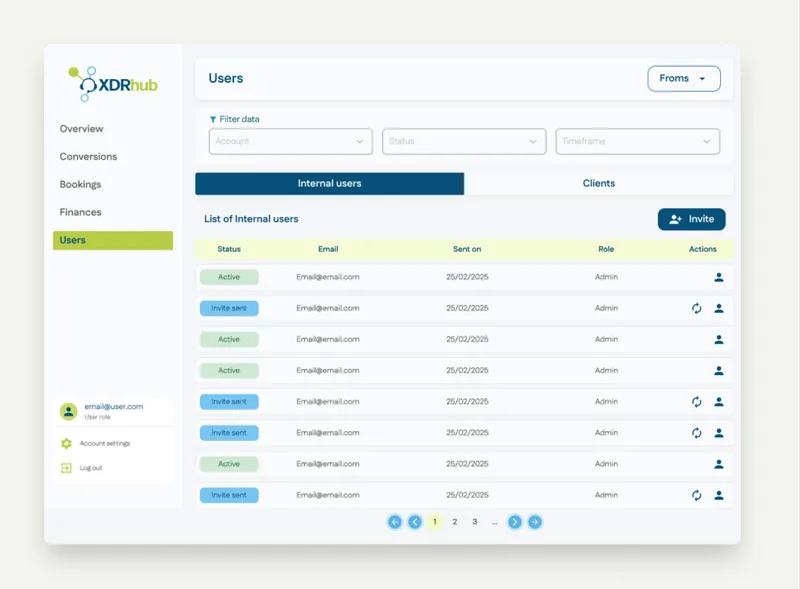Select page 3 in pagination
Image resolution: width=800 pixels, height=589 pixels.
point(474,522)
